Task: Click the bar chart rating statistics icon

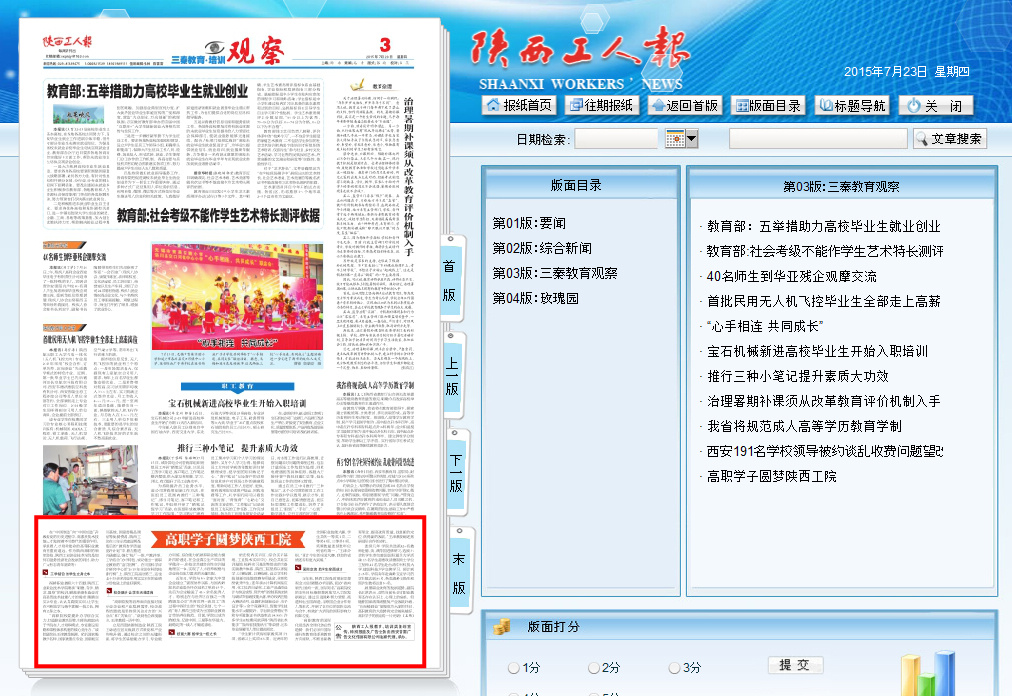Action: pyautogui.click(x=928, y=674)
